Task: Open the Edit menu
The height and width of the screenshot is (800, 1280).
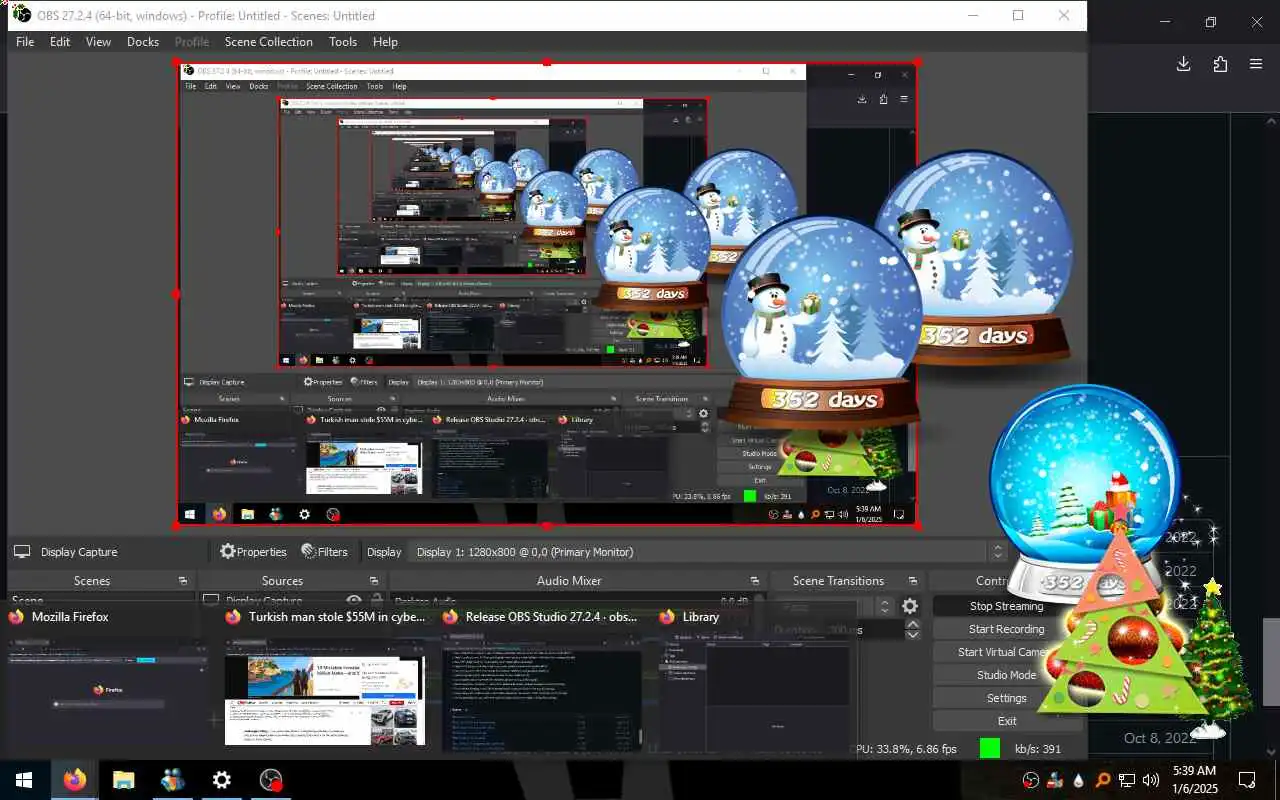Action: [x=60, y=42]
